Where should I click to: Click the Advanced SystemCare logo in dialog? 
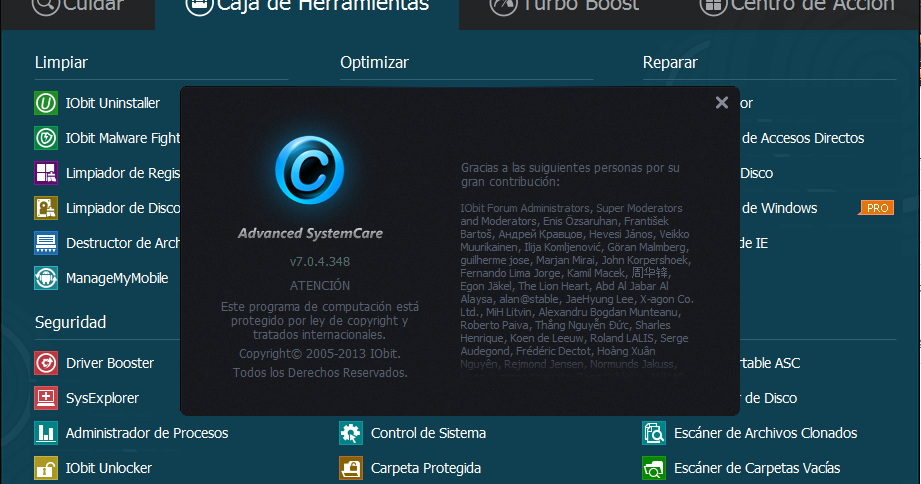coord(310,170)
